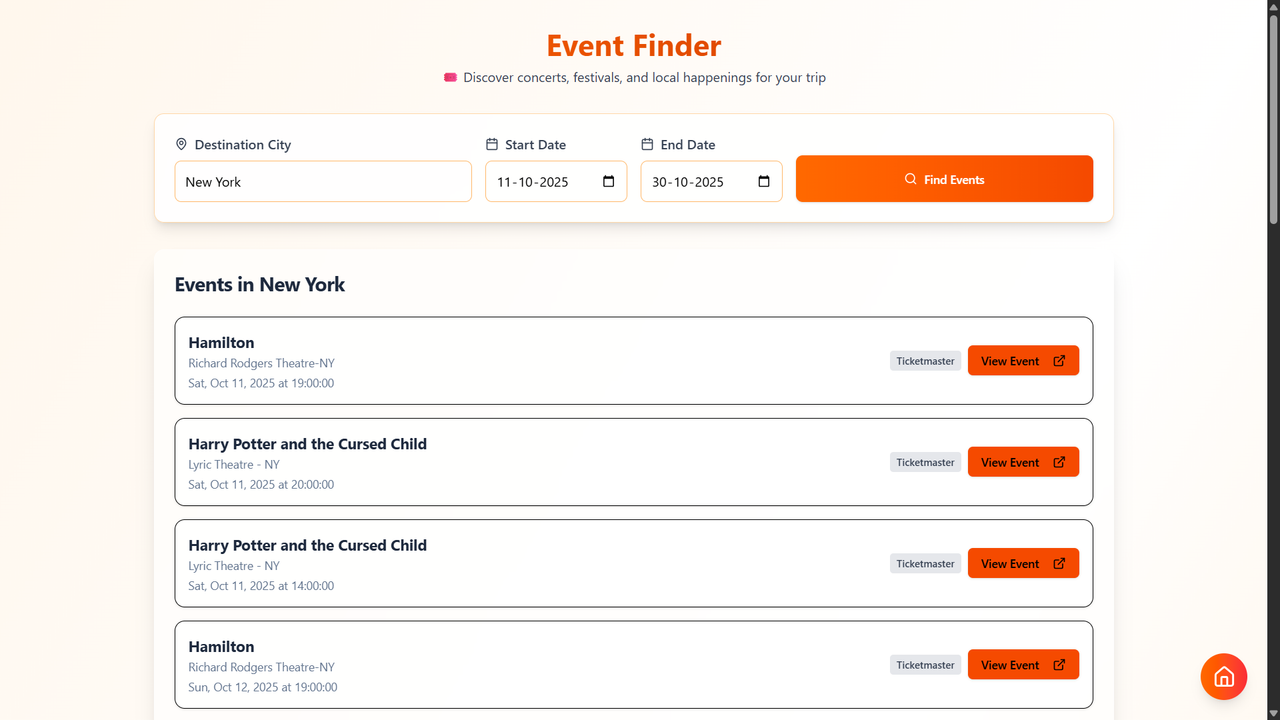The image size is (1280, 720).
Task: Click the Ticketmaster badge for the Oct 12 Hamilton
Action: point(925,665)
